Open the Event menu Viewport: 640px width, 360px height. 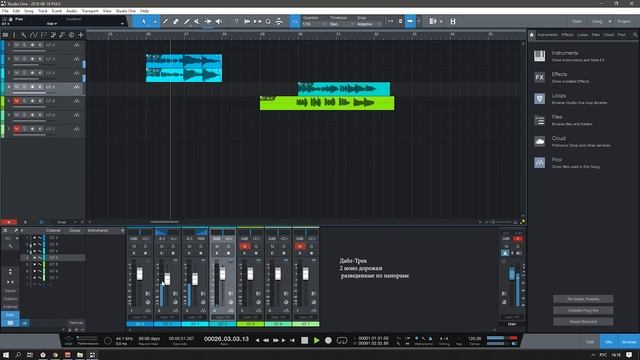[57, 11]
